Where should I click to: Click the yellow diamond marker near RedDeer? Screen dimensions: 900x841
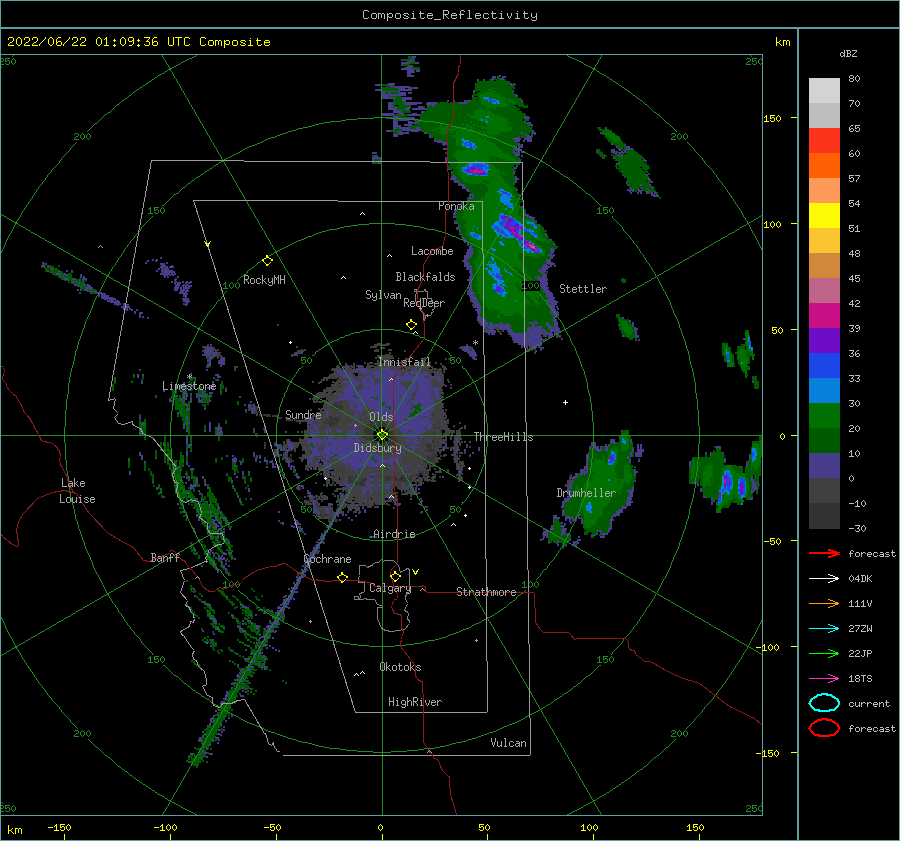pyautogui.click(x=412, y=325)
